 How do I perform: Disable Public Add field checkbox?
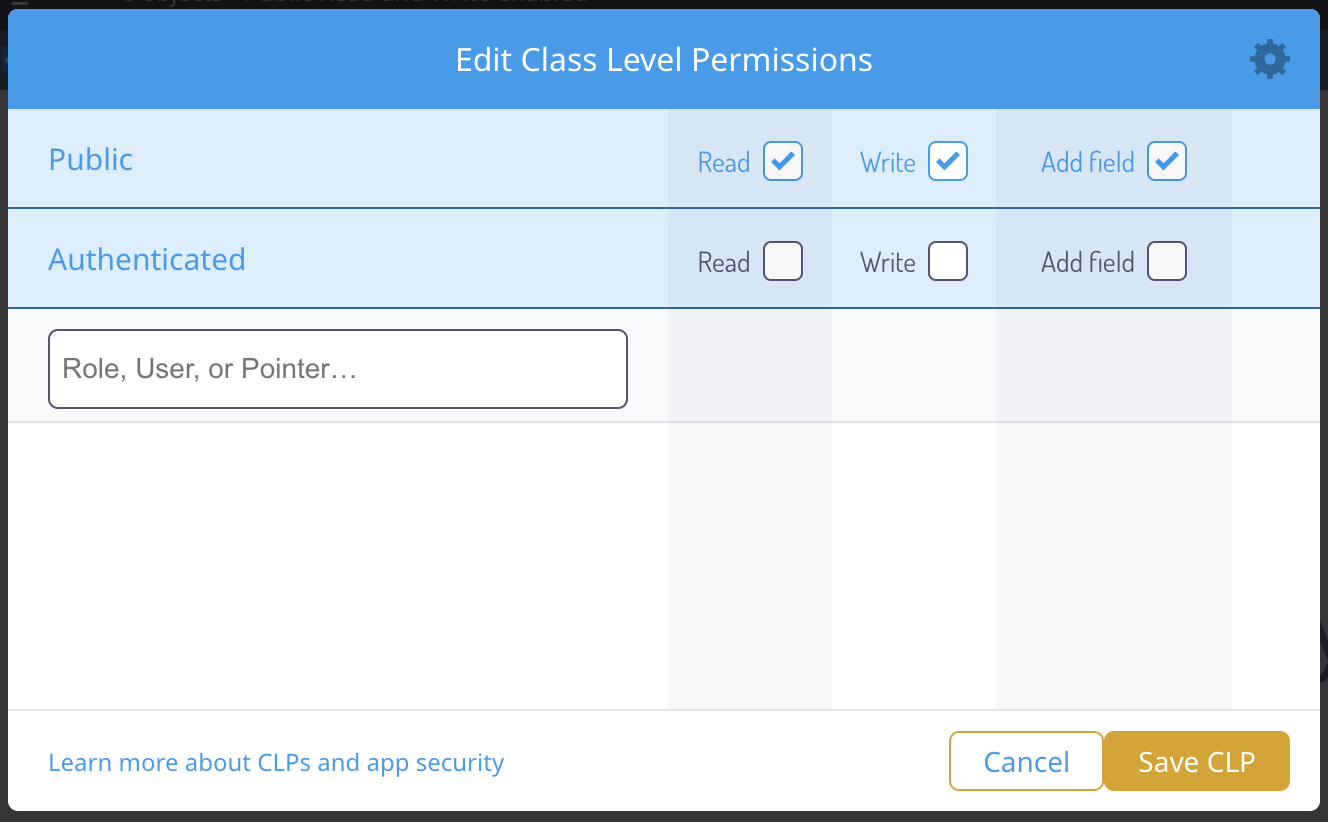click(1166, 161)
